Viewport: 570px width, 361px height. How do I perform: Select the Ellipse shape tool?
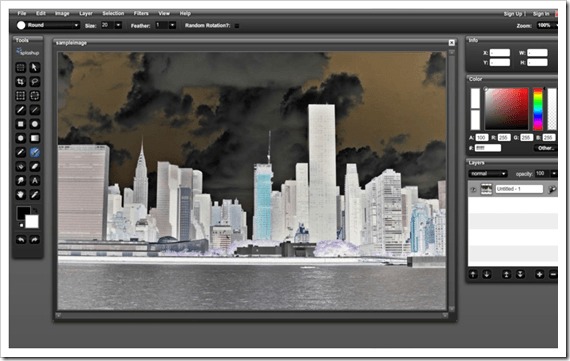35,124
